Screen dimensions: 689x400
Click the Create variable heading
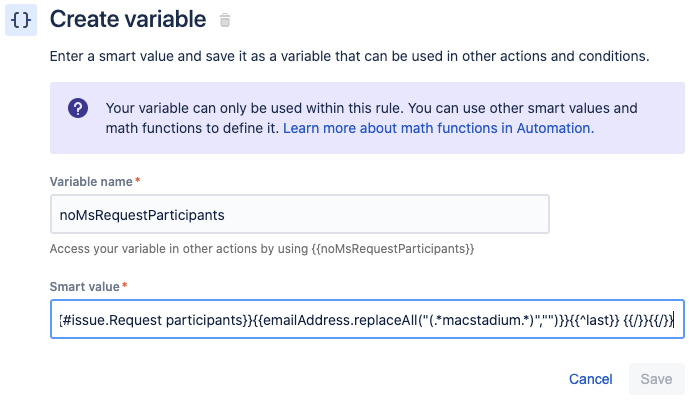pyautogui.click(x=128, y=19)
